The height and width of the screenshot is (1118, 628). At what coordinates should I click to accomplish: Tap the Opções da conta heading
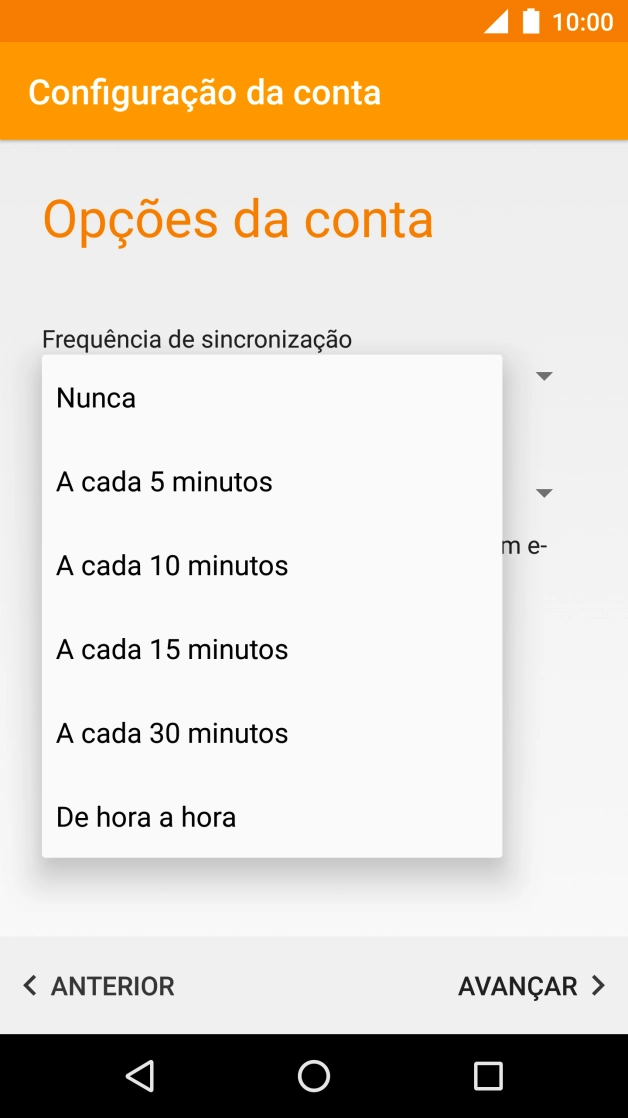click(236, 219)
